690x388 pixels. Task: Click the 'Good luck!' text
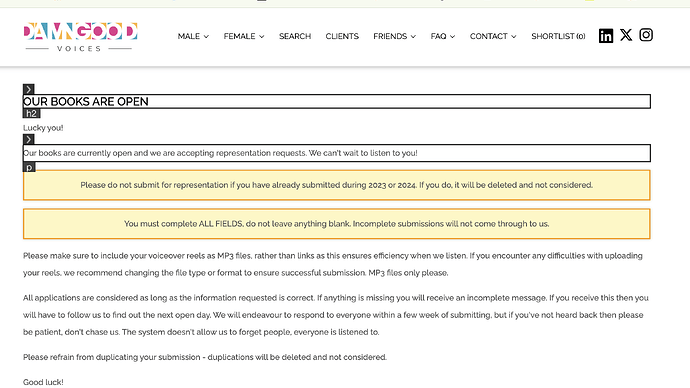pyautogui.click(x=43, y=382)
